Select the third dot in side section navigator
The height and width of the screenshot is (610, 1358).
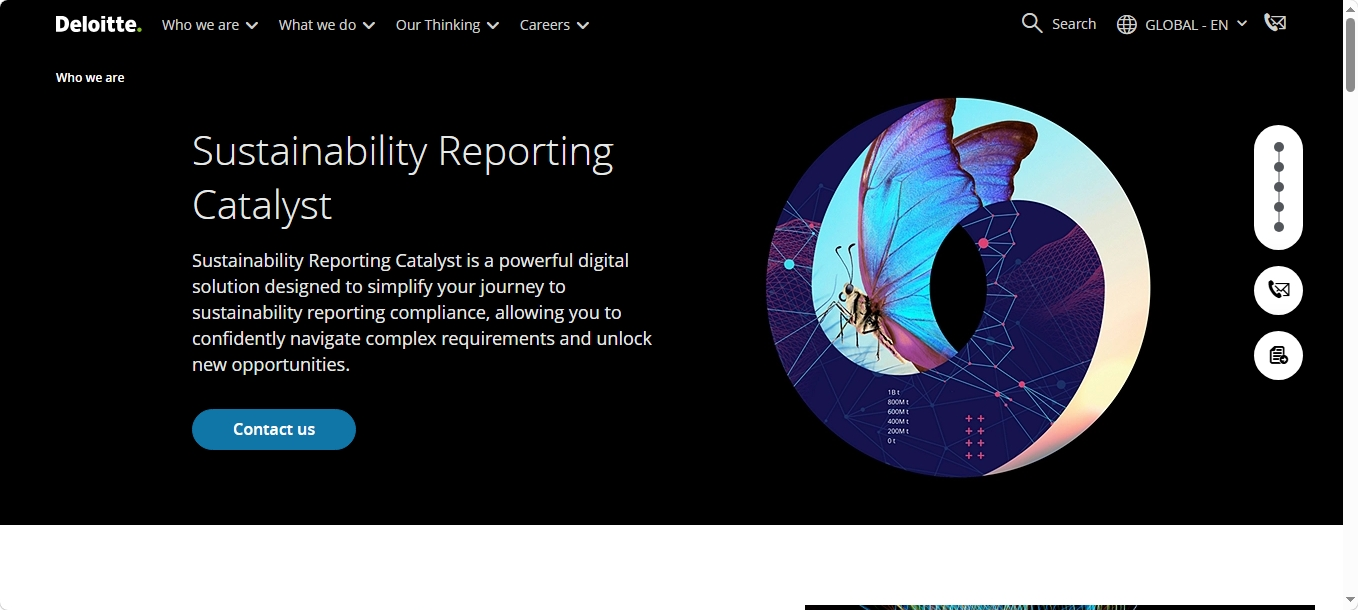click(x=1278, y=187)
